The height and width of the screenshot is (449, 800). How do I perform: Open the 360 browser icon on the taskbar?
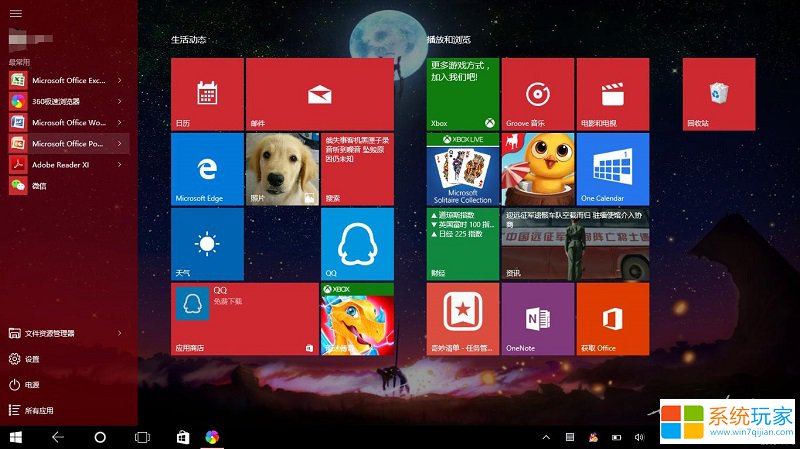pos(212,437)
